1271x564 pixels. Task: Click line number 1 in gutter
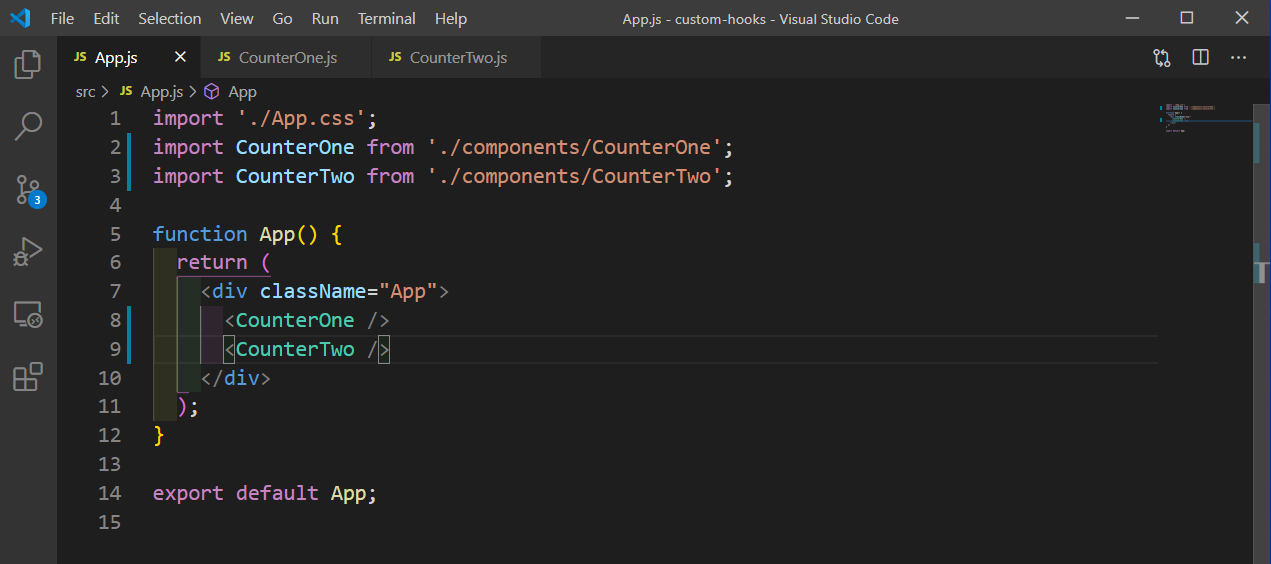[x=115, y=118]
